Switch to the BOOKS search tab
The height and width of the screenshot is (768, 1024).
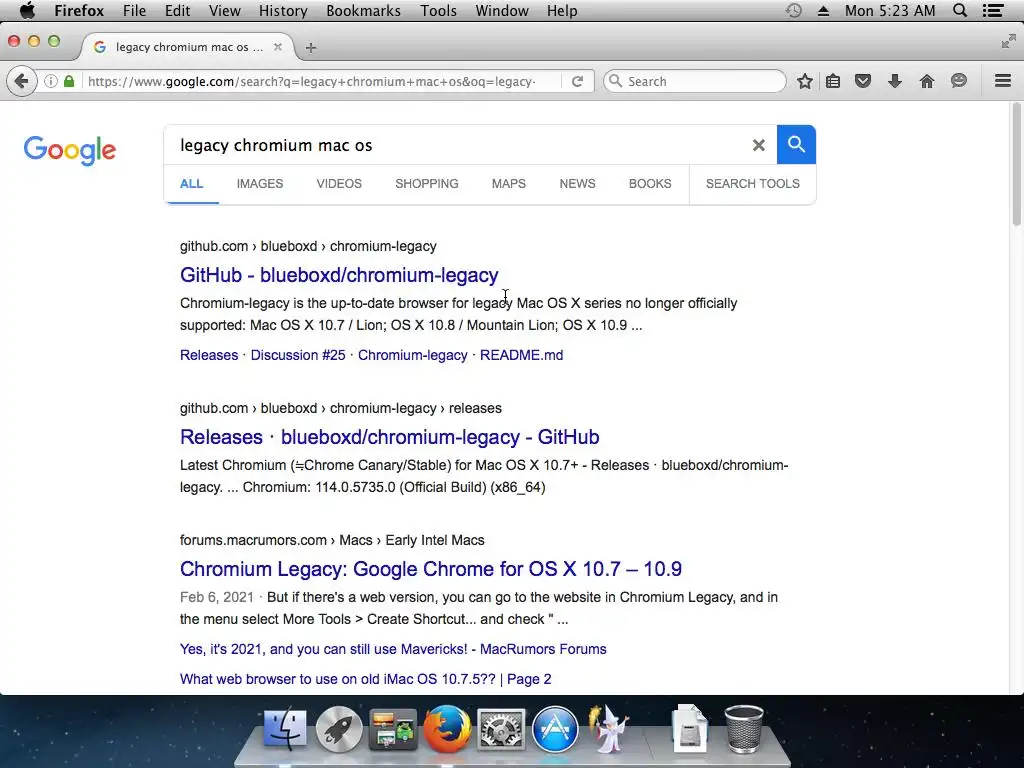650,184
